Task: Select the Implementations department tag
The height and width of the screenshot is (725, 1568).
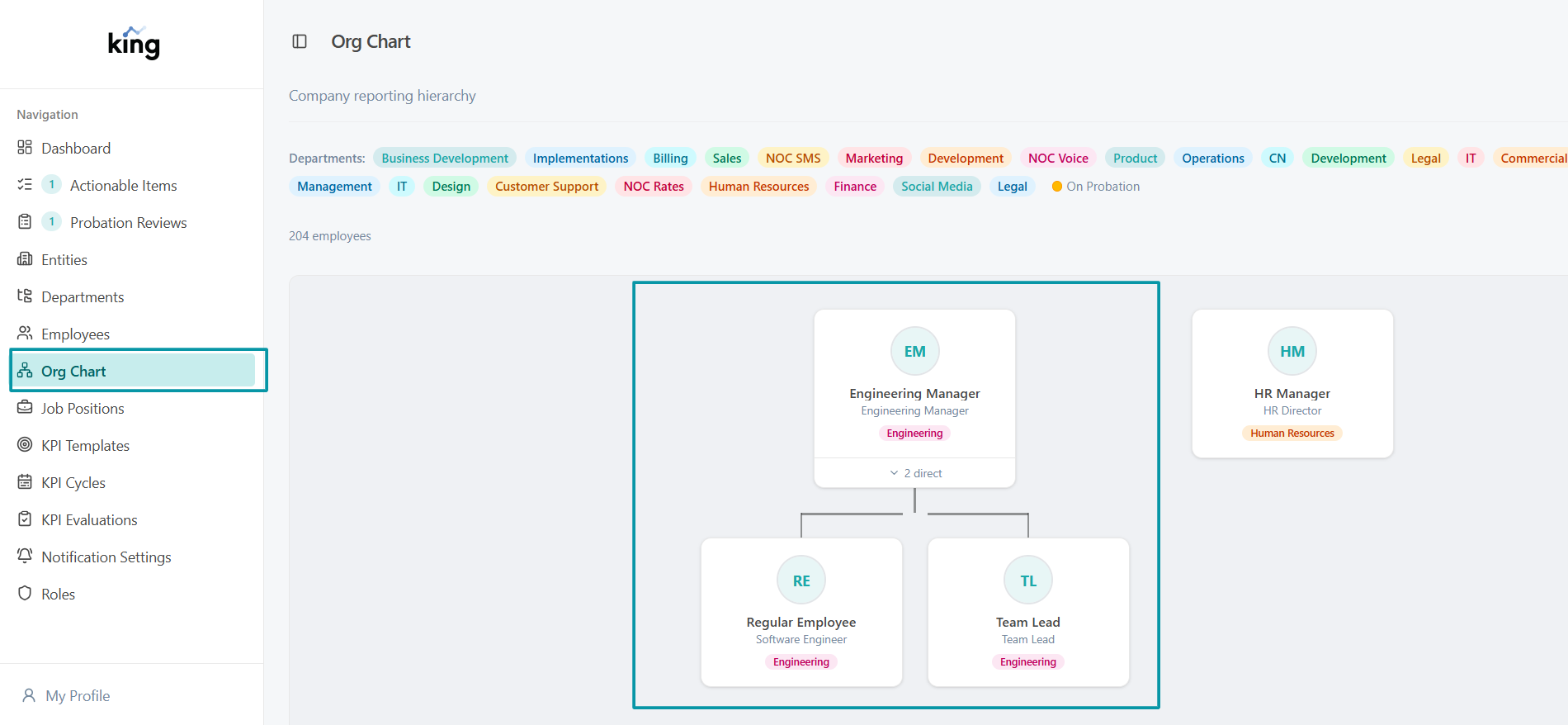Action: click(580, 158)
